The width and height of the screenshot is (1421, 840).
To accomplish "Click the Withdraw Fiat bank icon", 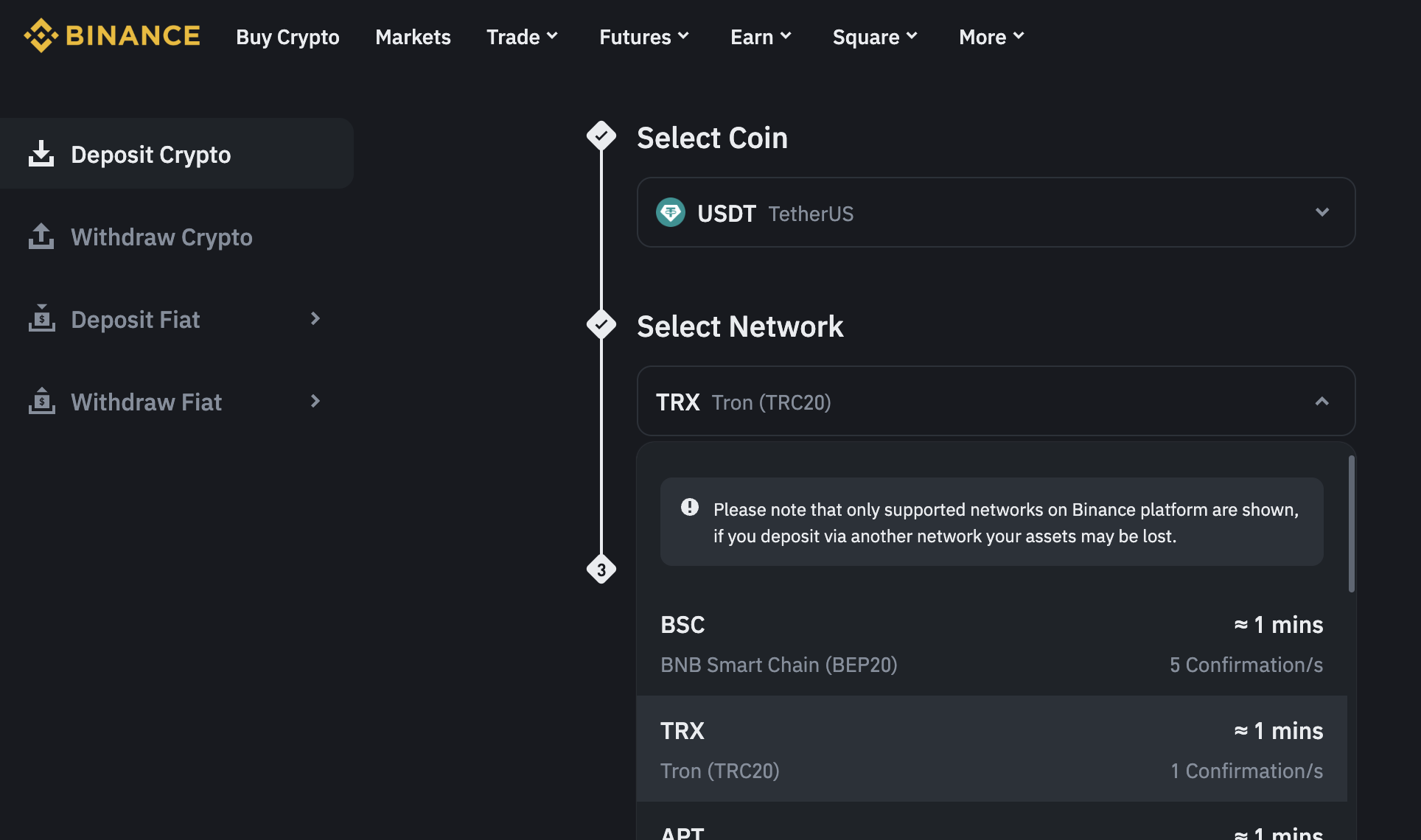I will tap(41, 401).
